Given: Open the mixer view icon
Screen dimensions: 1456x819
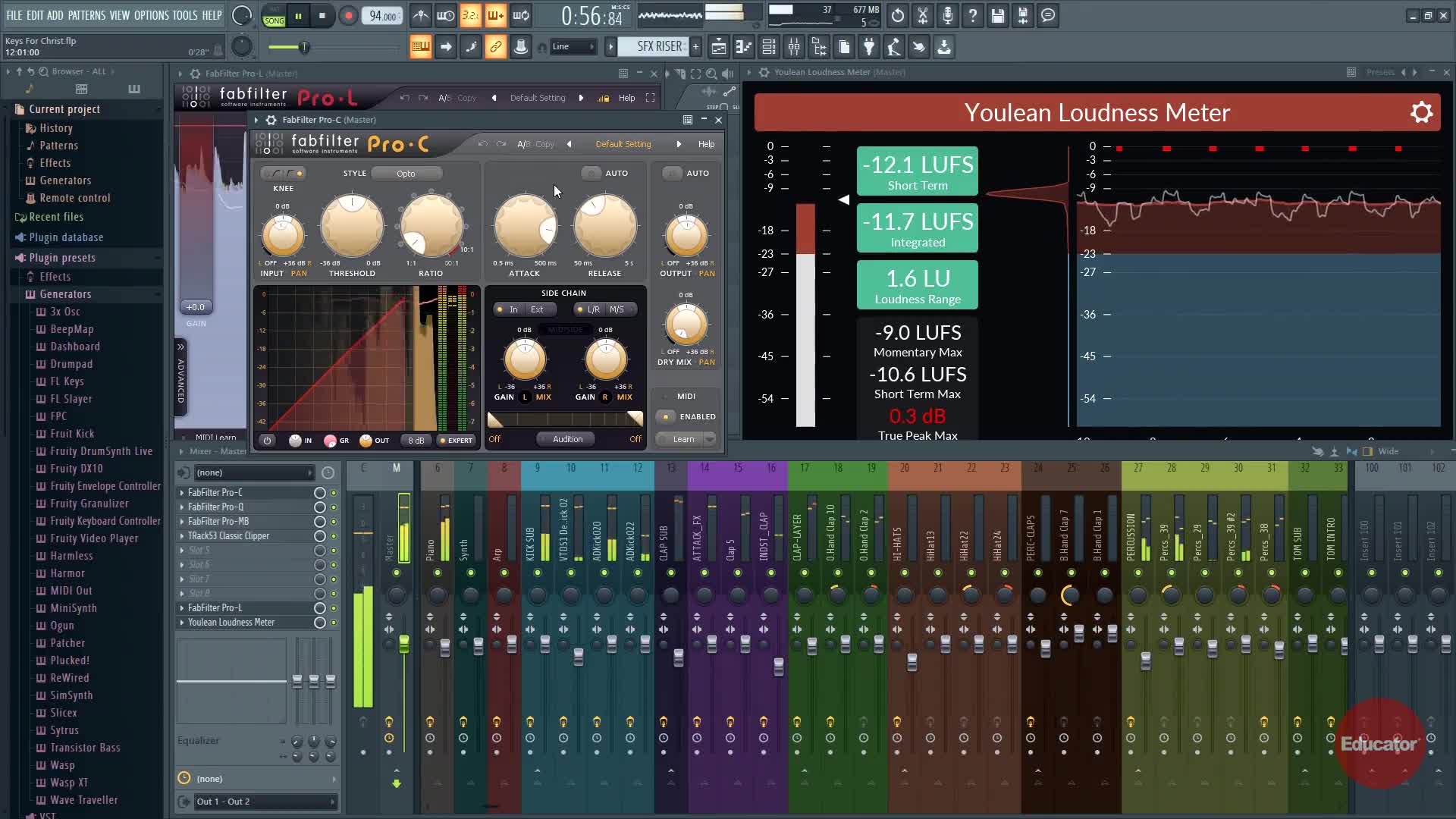Looking at the screenshot, I should 794,47.
